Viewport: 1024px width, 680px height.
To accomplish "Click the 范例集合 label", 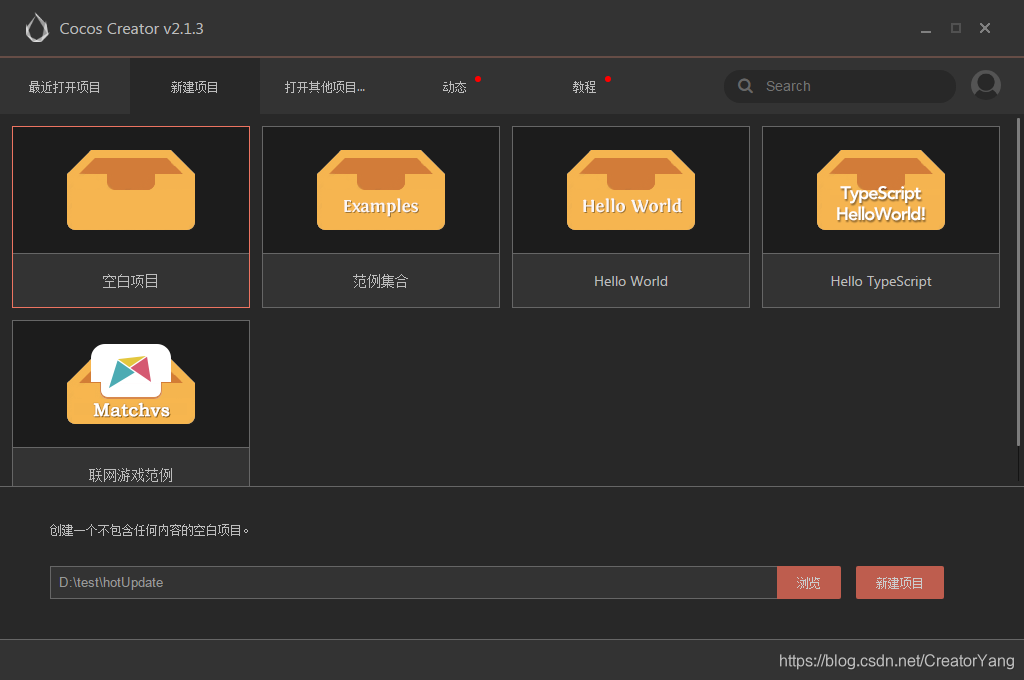I will [381, 282].
